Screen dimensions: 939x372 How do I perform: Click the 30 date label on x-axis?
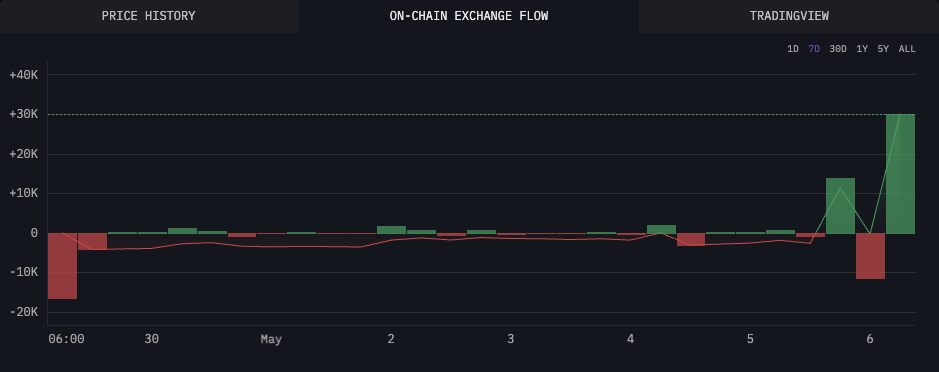[x=152, y=339]
